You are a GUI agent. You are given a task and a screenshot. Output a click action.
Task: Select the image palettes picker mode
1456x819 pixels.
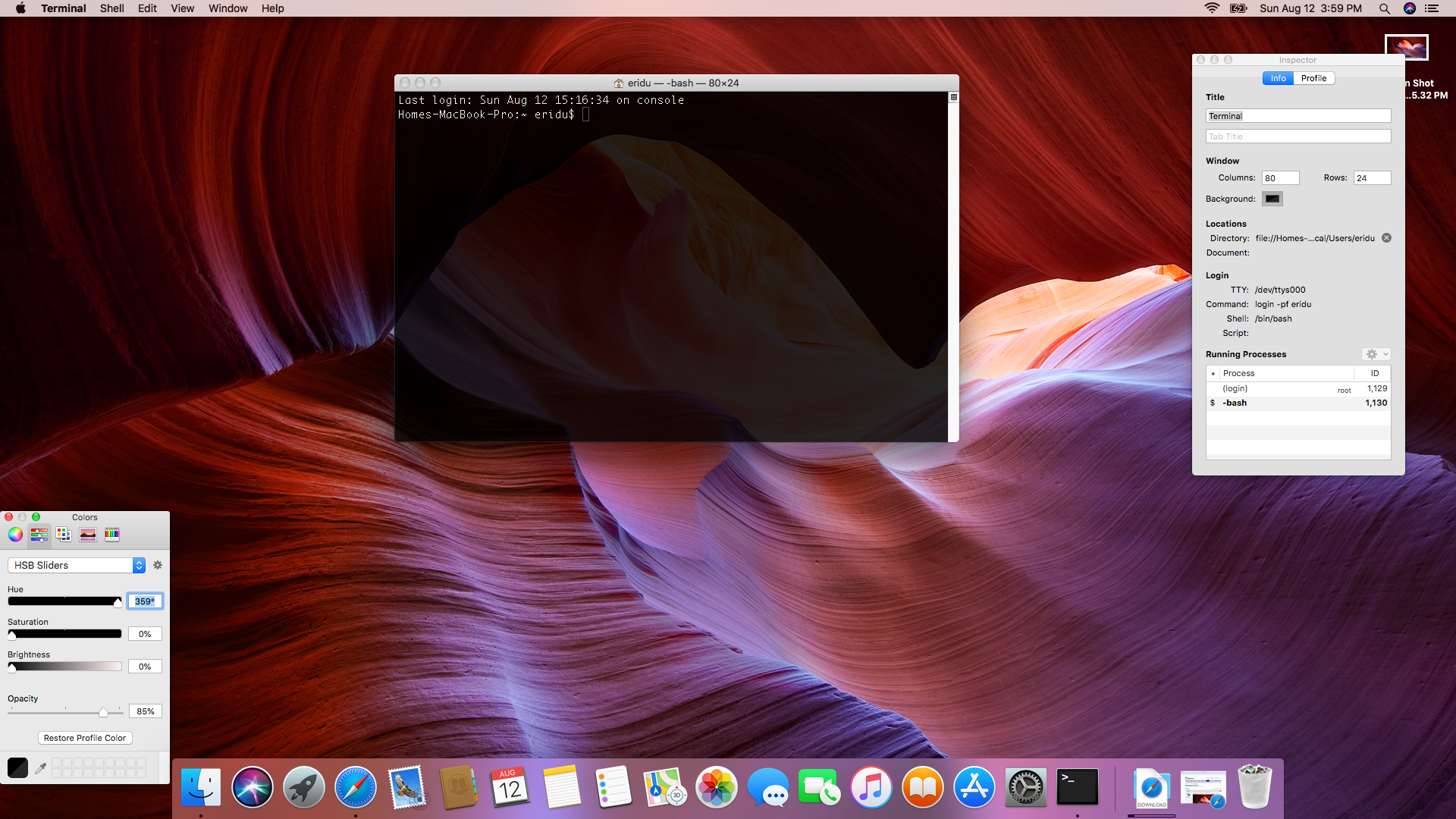(88, 535)
